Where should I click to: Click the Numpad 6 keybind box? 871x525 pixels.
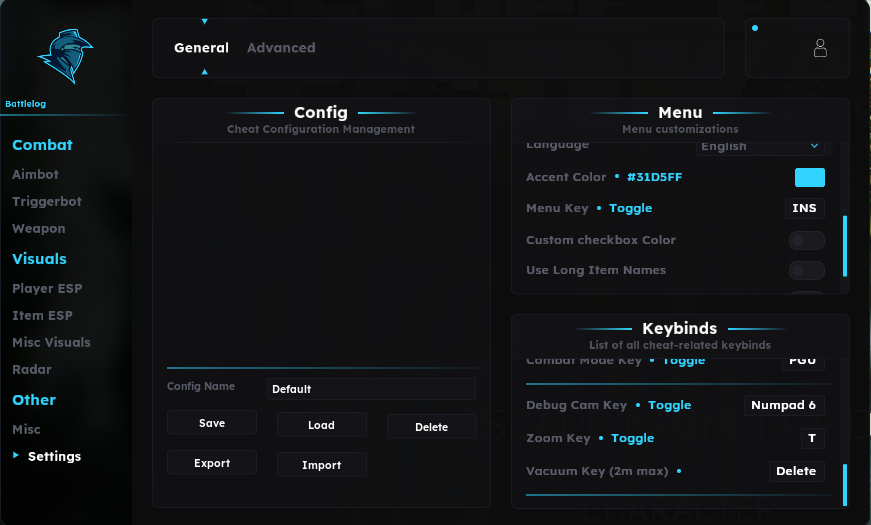click(784, 405)
